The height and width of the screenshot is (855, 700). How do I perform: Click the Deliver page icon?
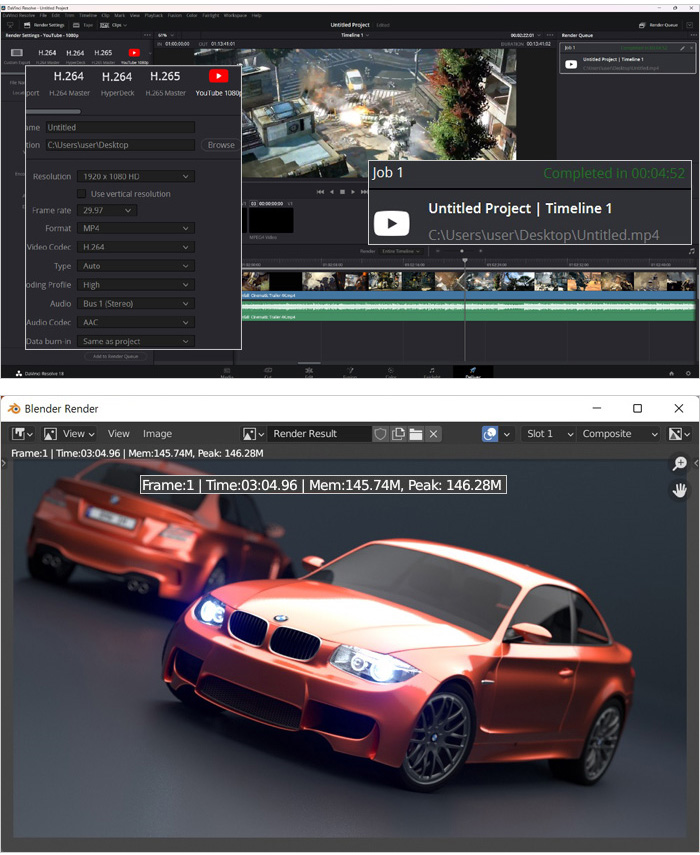473,372
